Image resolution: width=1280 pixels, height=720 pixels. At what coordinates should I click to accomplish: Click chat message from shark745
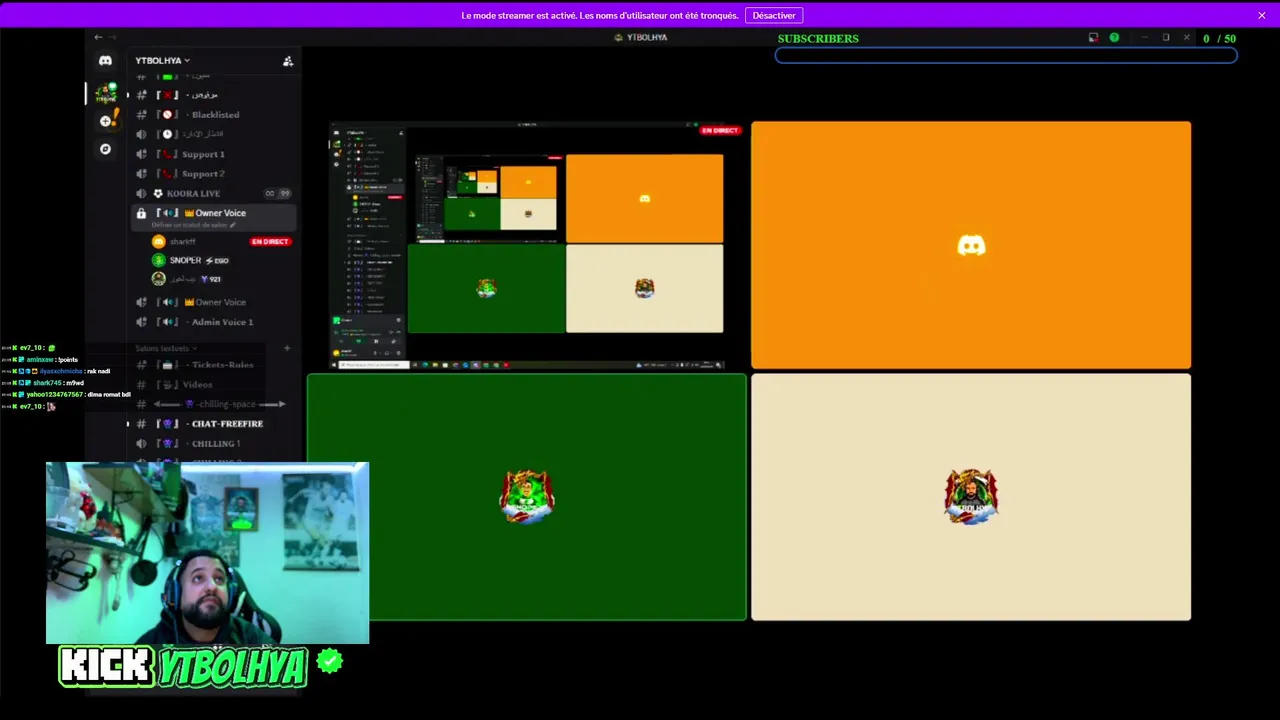(43, 383)
